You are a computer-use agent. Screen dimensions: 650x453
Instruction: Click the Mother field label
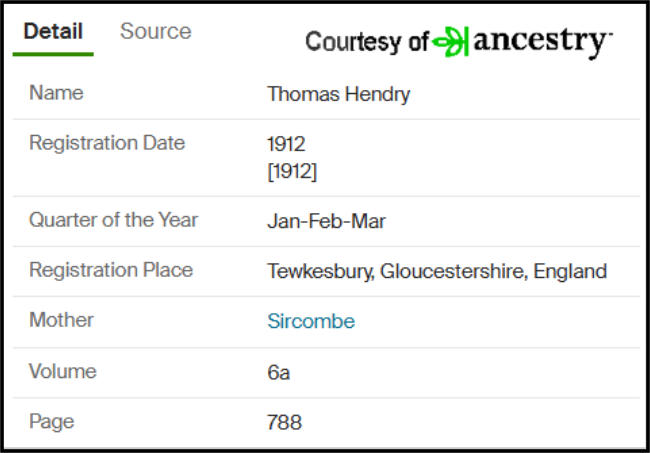61,320
